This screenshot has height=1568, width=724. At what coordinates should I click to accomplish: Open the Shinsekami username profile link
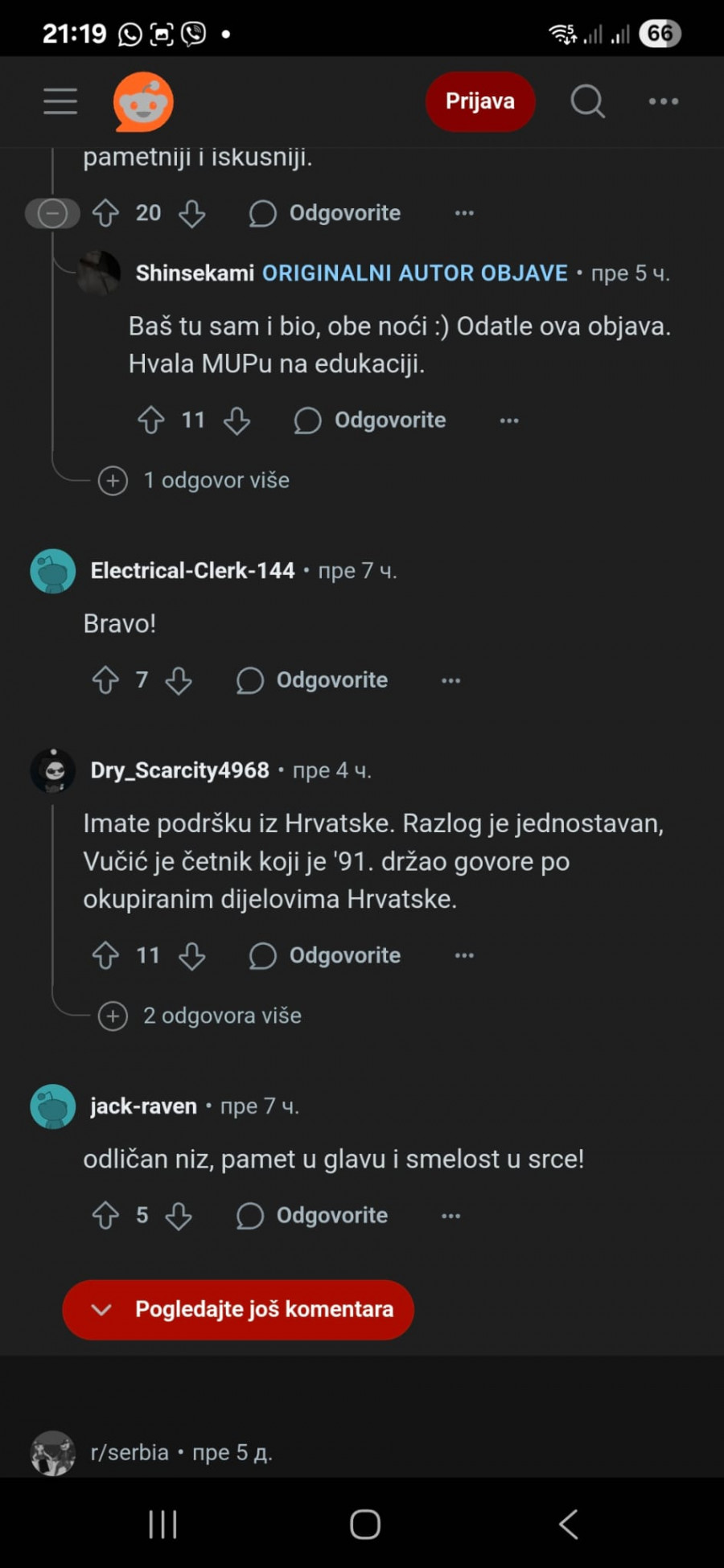(195, 273)
